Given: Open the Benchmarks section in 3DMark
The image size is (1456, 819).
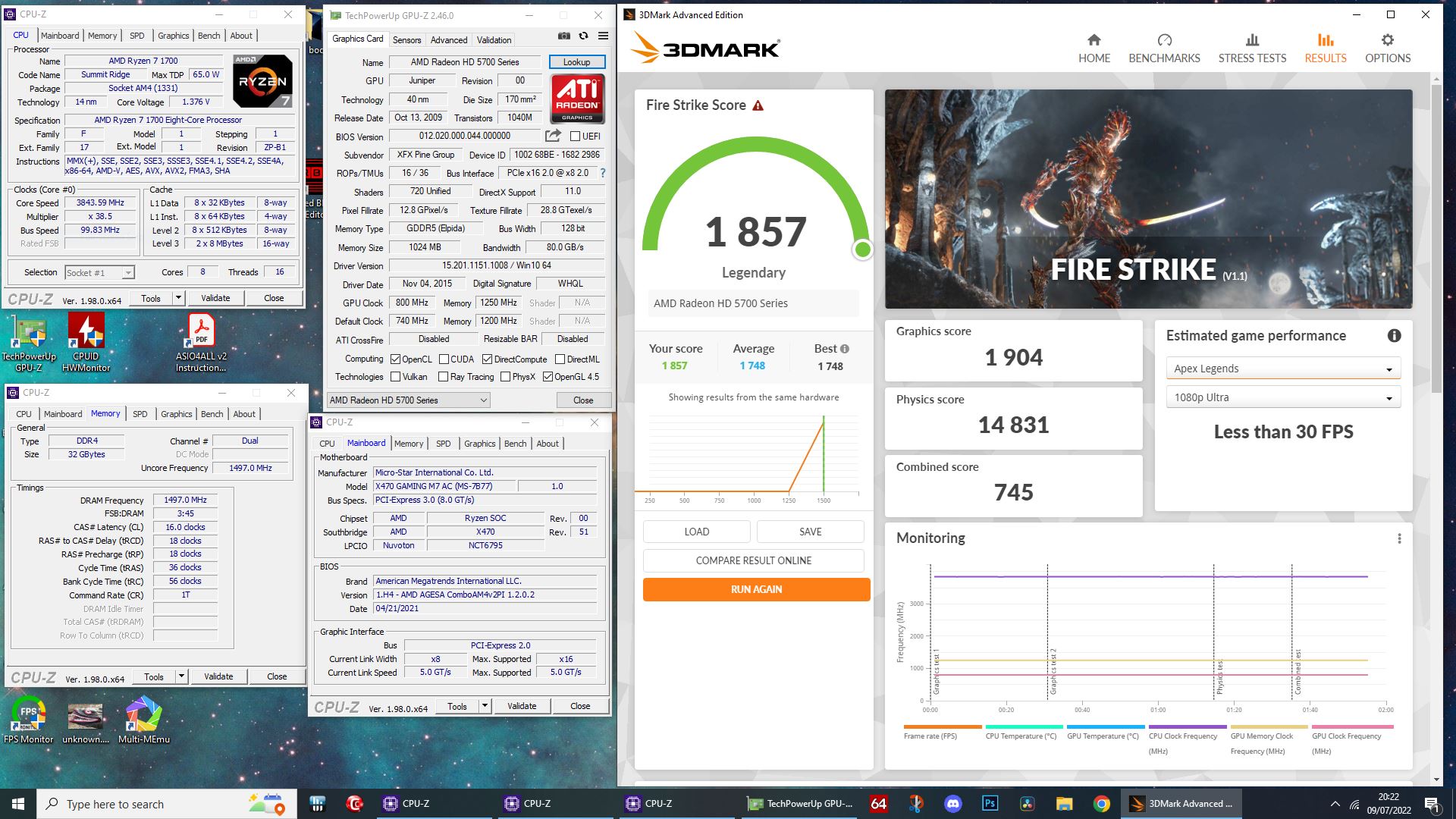Looking at the screenshot, I should pos(1164,49).
